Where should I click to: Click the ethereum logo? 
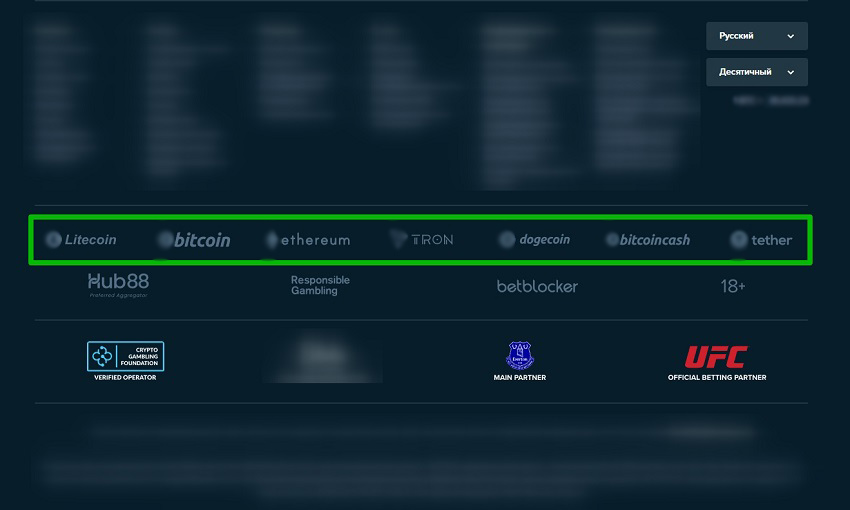pos(308,240)
